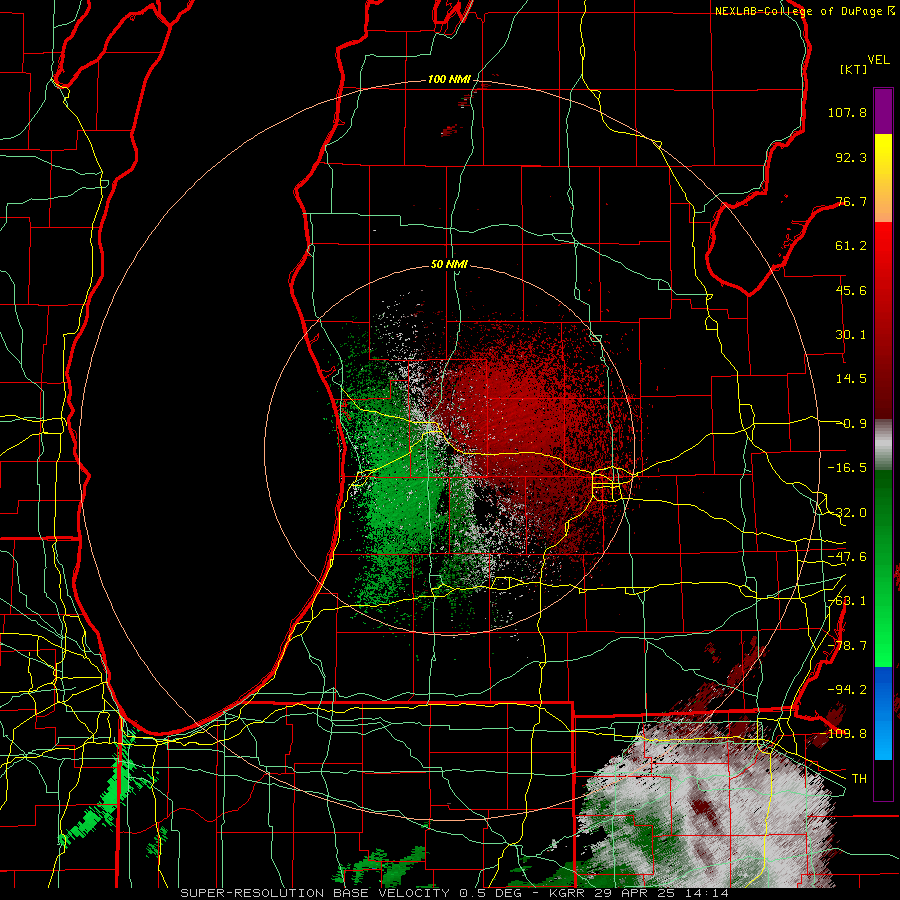Pick the blue segment of the color bar
900x900 pixels.
point(883,713)
